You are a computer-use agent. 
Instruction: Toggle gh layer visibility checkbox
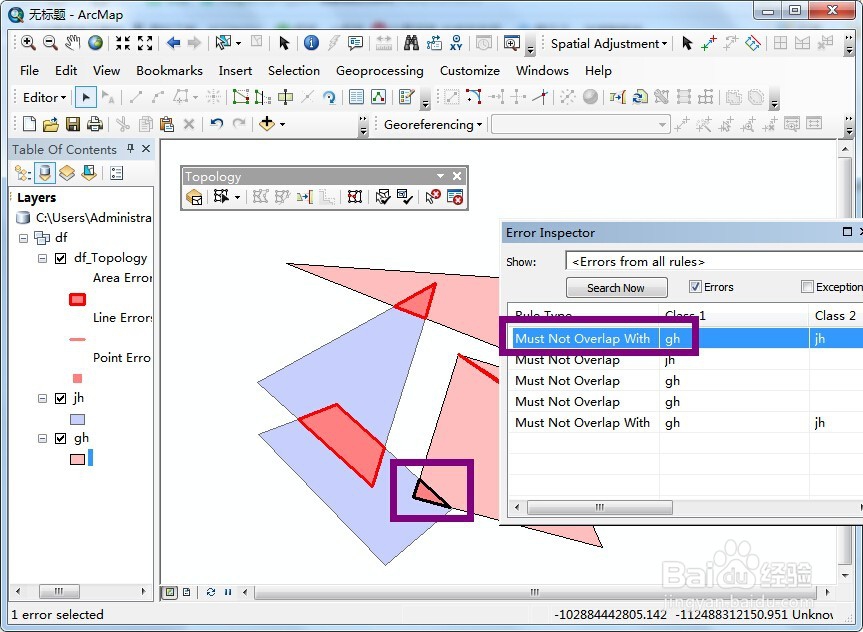61,438
